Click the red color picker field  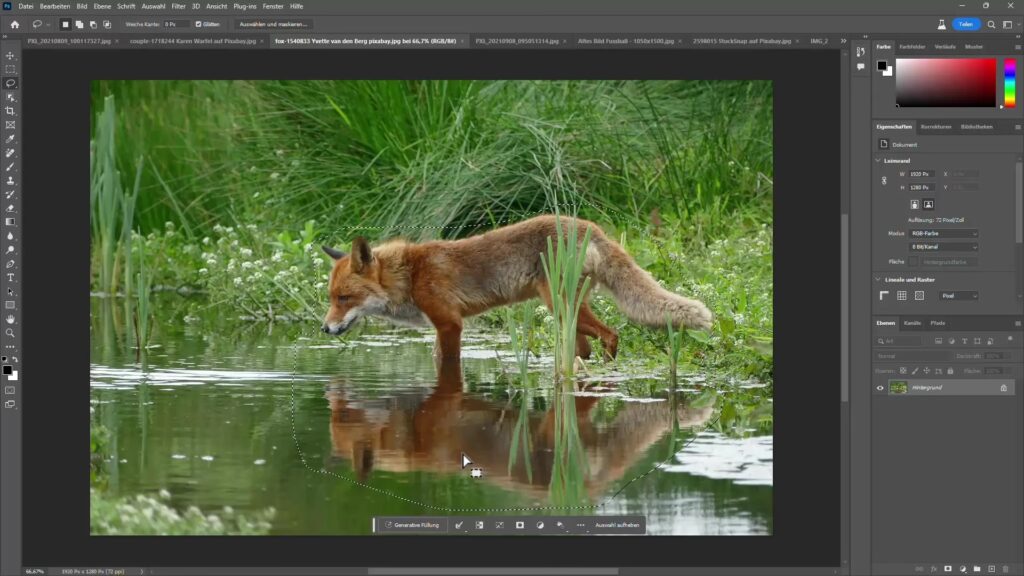coord(945,82)
